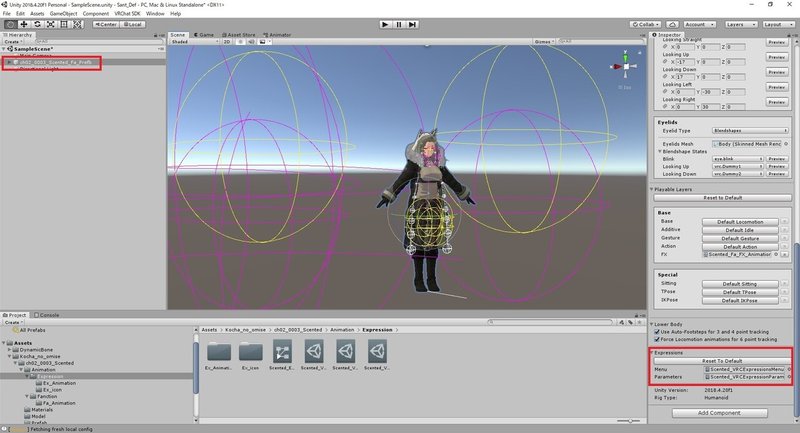Click the Add Component button
This screenshot has height=433, width=800.
pos(719,413)
